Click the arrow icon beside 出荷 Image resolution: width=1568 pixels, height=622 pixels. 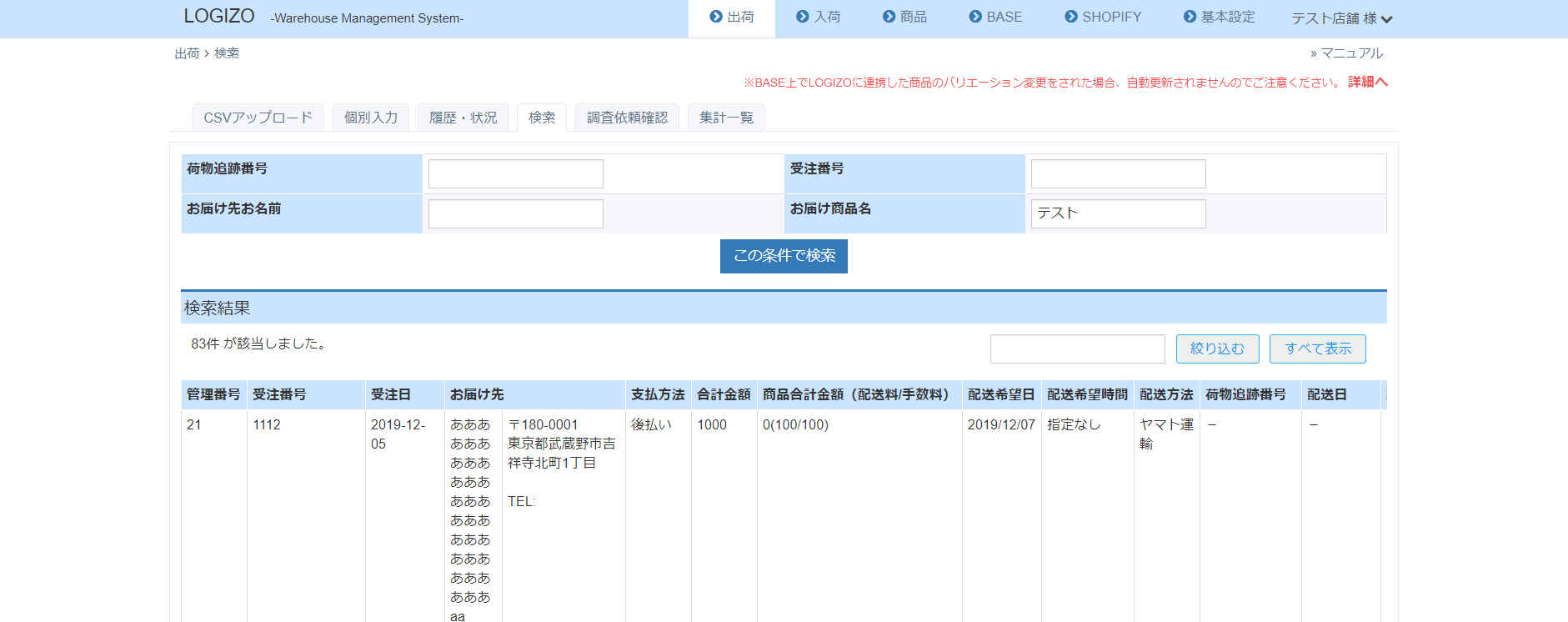pos(715,17)
